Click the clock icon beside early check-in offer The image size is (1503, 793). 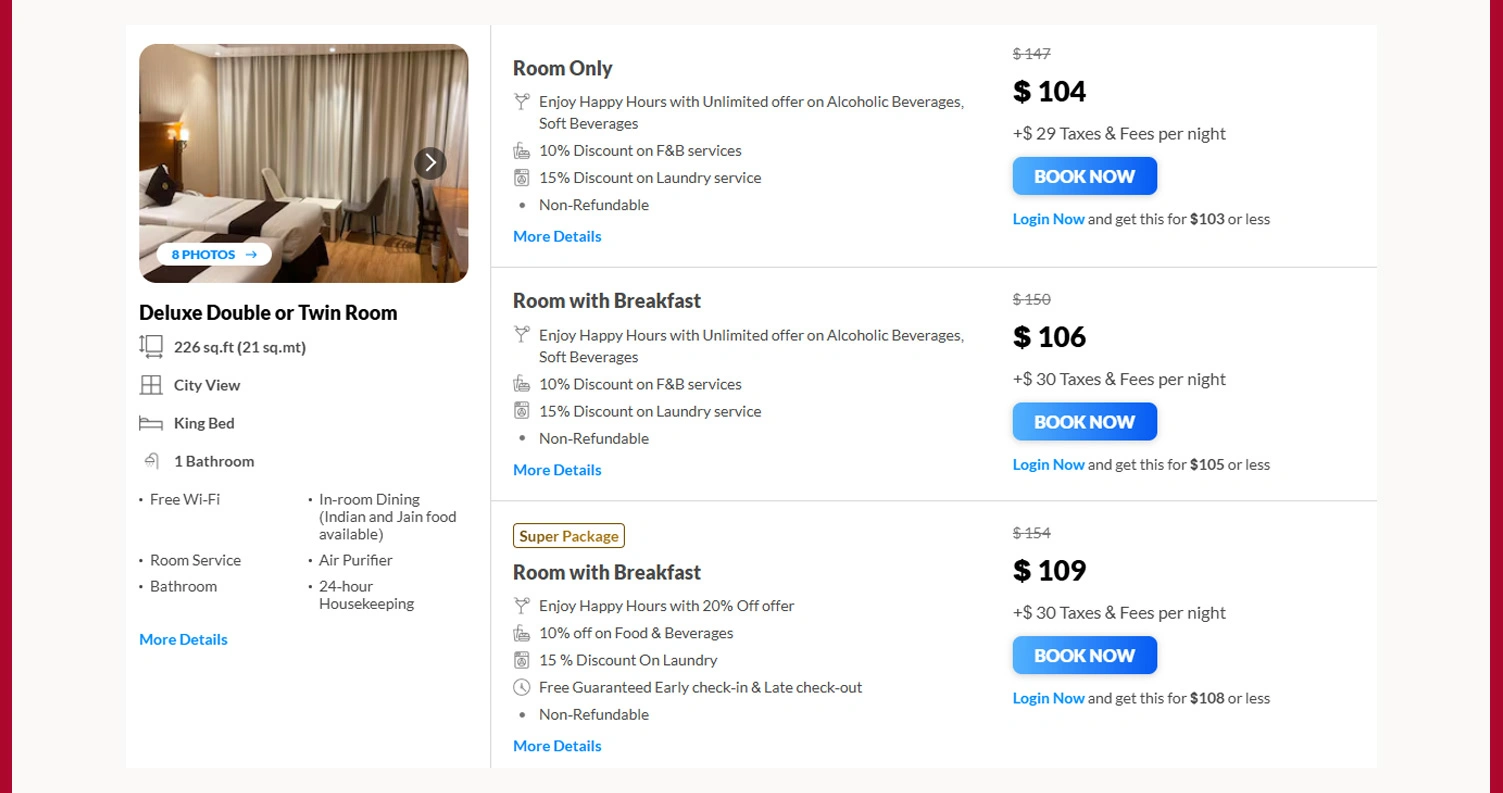pos(521,687)
